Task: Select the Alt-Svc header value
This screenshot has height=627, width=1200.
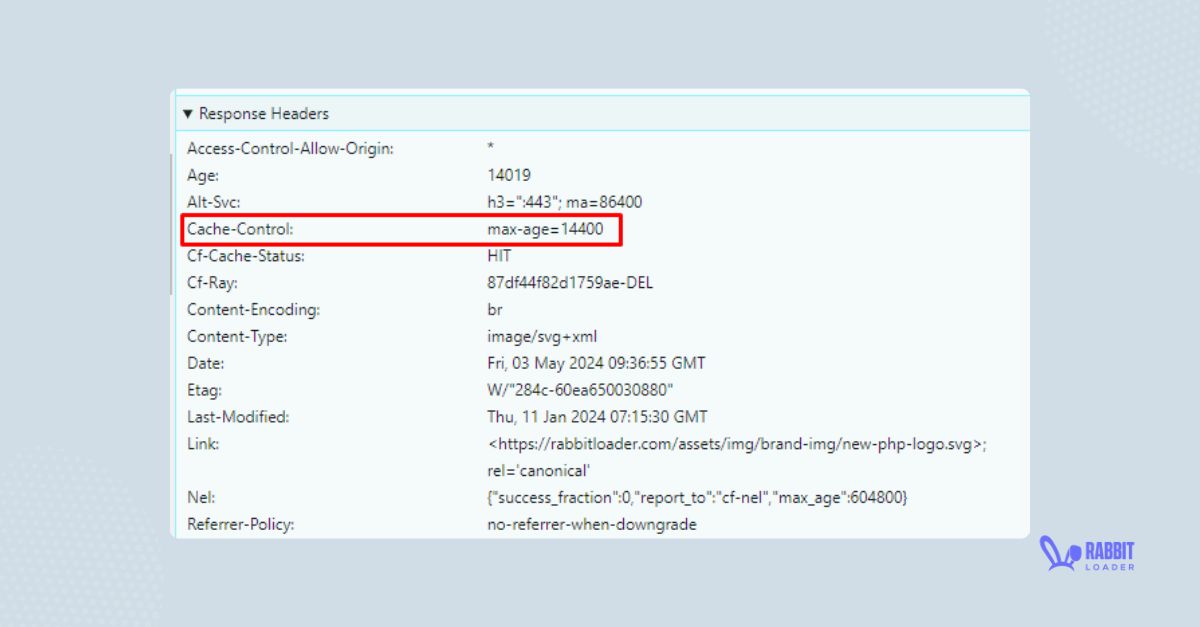Action: pyautogui.click(x=564, y=202)
